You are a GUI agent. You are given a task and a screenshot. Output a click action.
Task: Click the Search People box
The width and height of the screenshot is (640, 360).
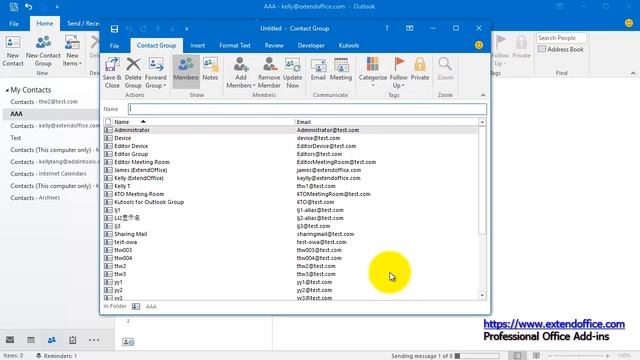click(561, 38)
